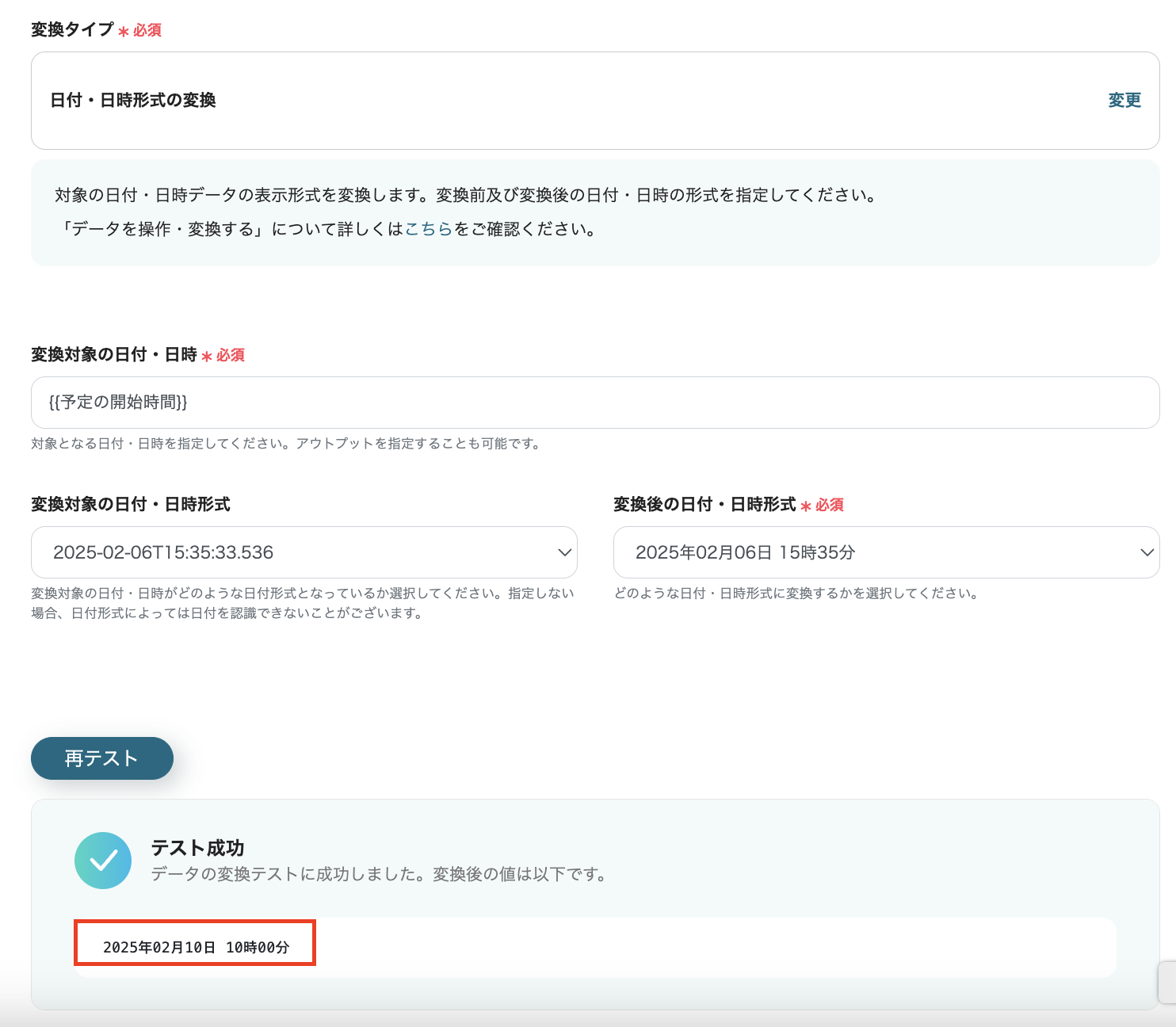Click the 変換後の日付・日時形式 label text
This screenshot has width=1176, height=1027.
click(x=704, y=505)
